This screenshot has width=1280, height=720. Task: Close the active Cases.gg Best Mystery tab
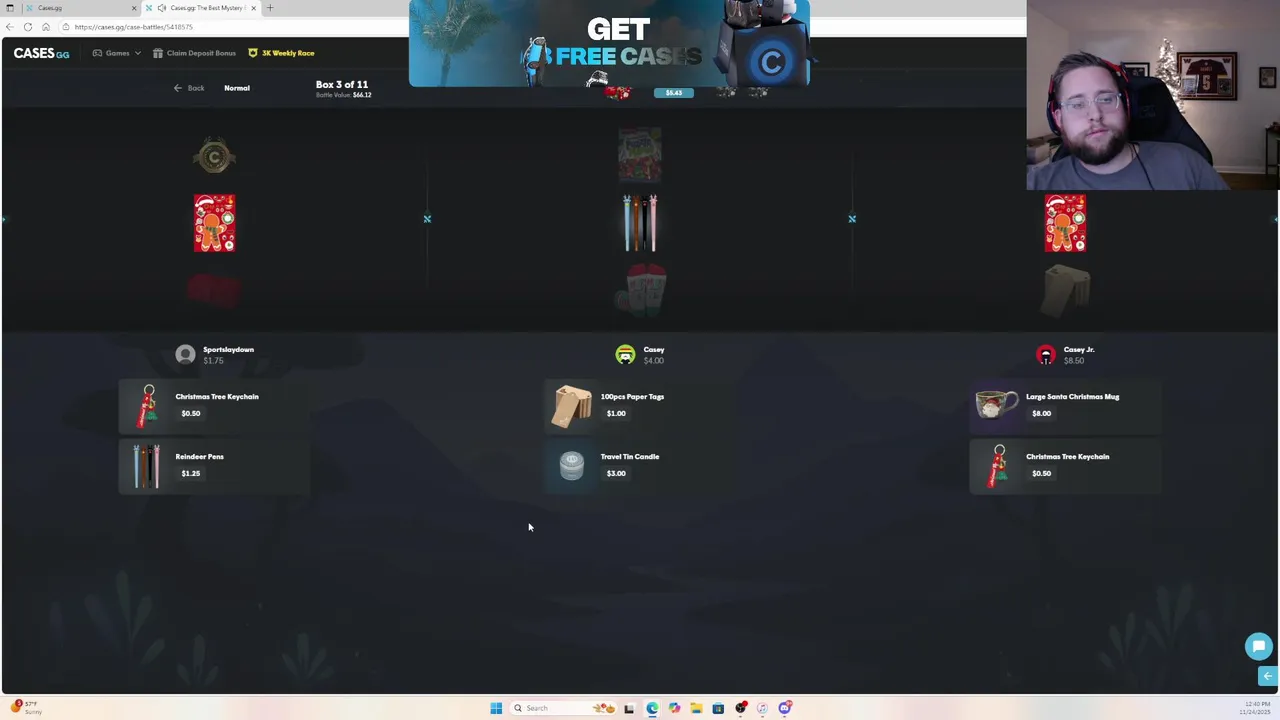253,8
